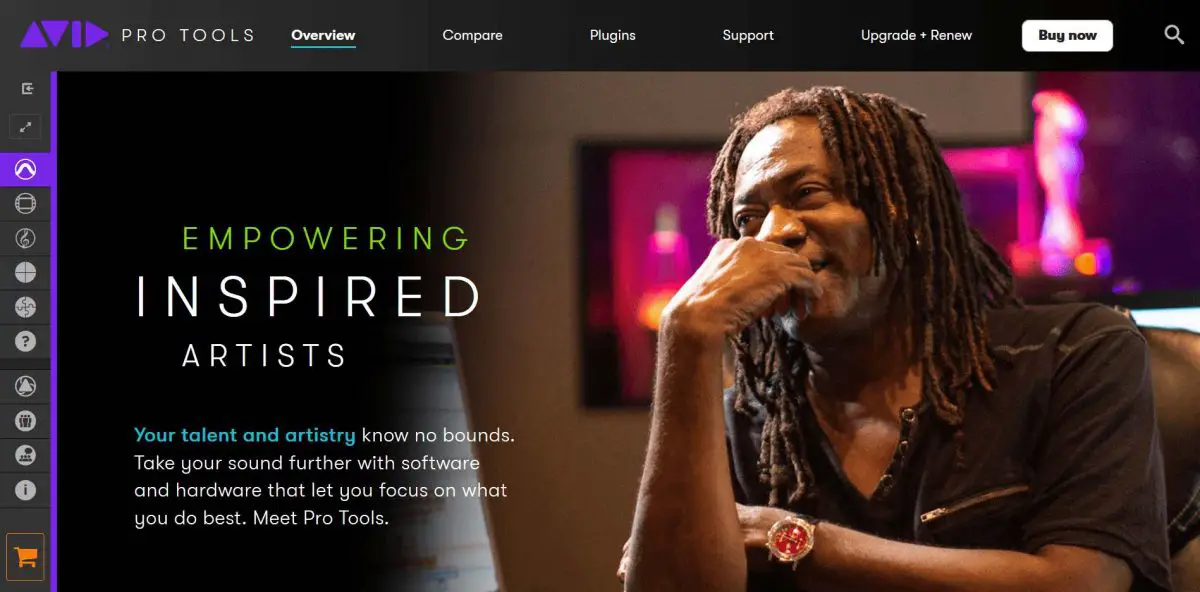The height and width of the screenshot is (592, 1200).
Task: Open the info circle icon
Action: (26, 490)
